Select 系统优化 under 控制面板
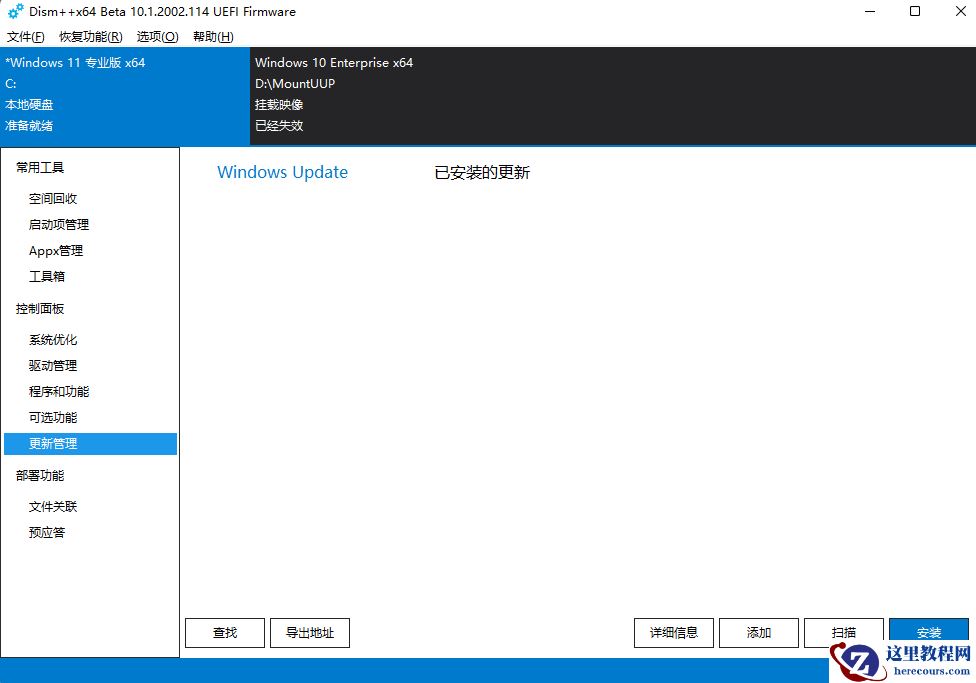Image resolution: width=976 pixels, height=683 pixels. click(x=52, y=339)
